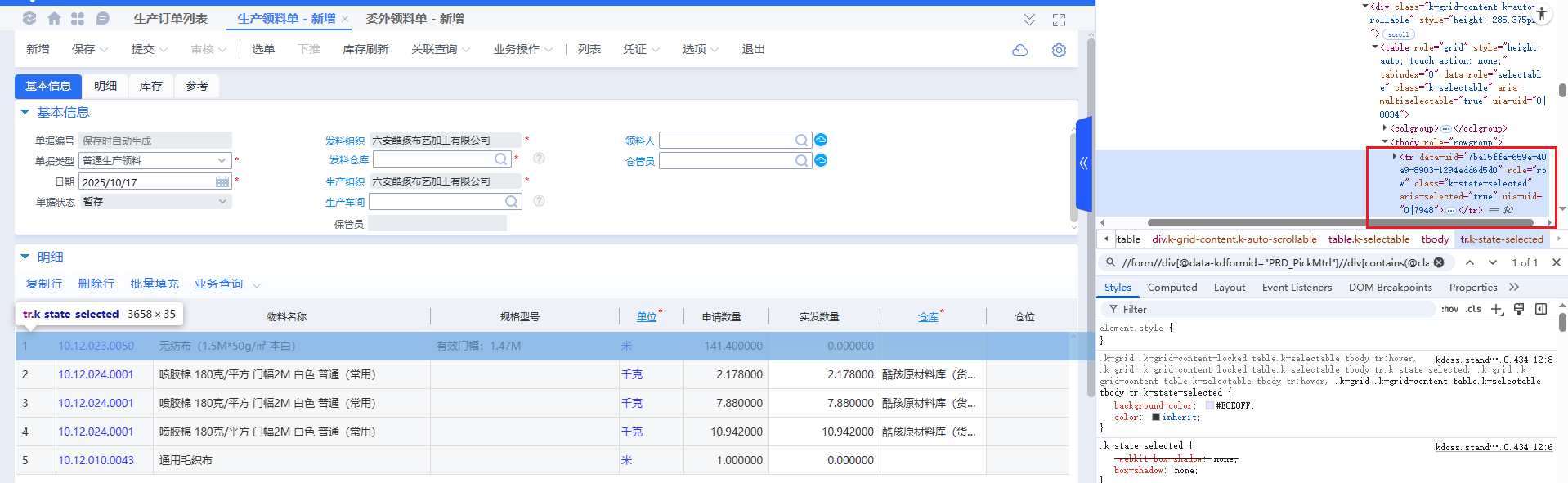Open the 保存 dropdown arrow

coord(104,50)
